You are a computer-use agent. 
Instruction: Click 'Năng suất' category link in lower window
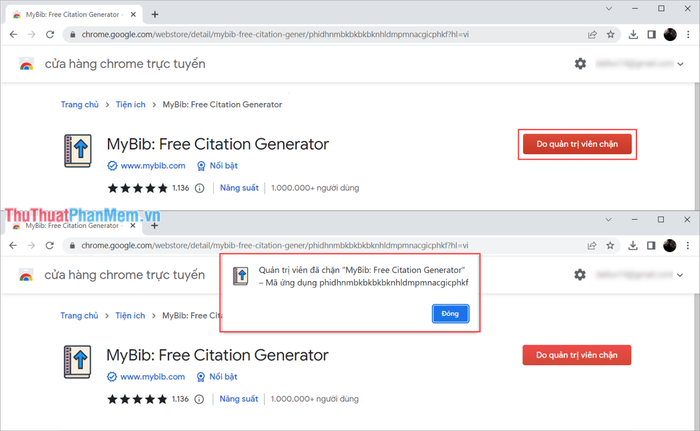239,399
